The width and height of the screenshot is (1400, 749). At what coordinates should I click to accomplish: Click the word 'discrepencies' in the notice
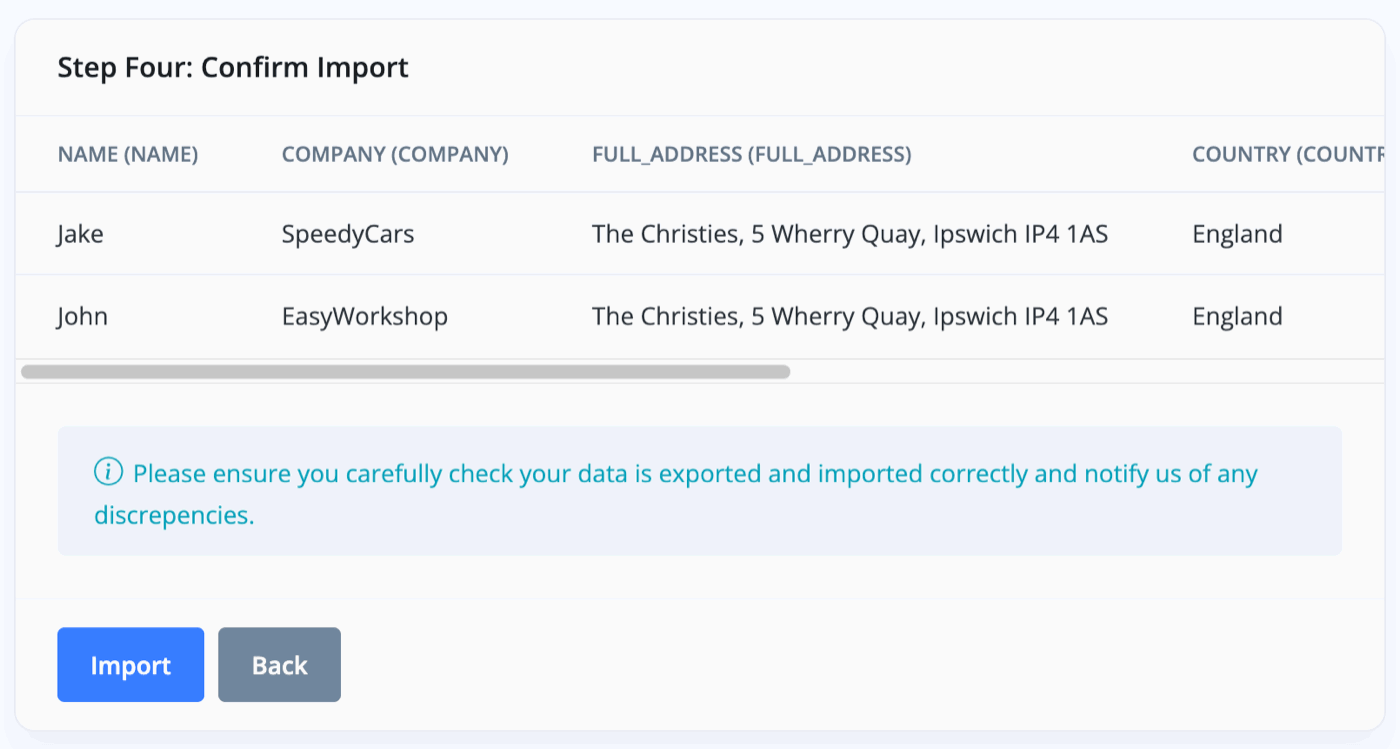coord(174,516)
